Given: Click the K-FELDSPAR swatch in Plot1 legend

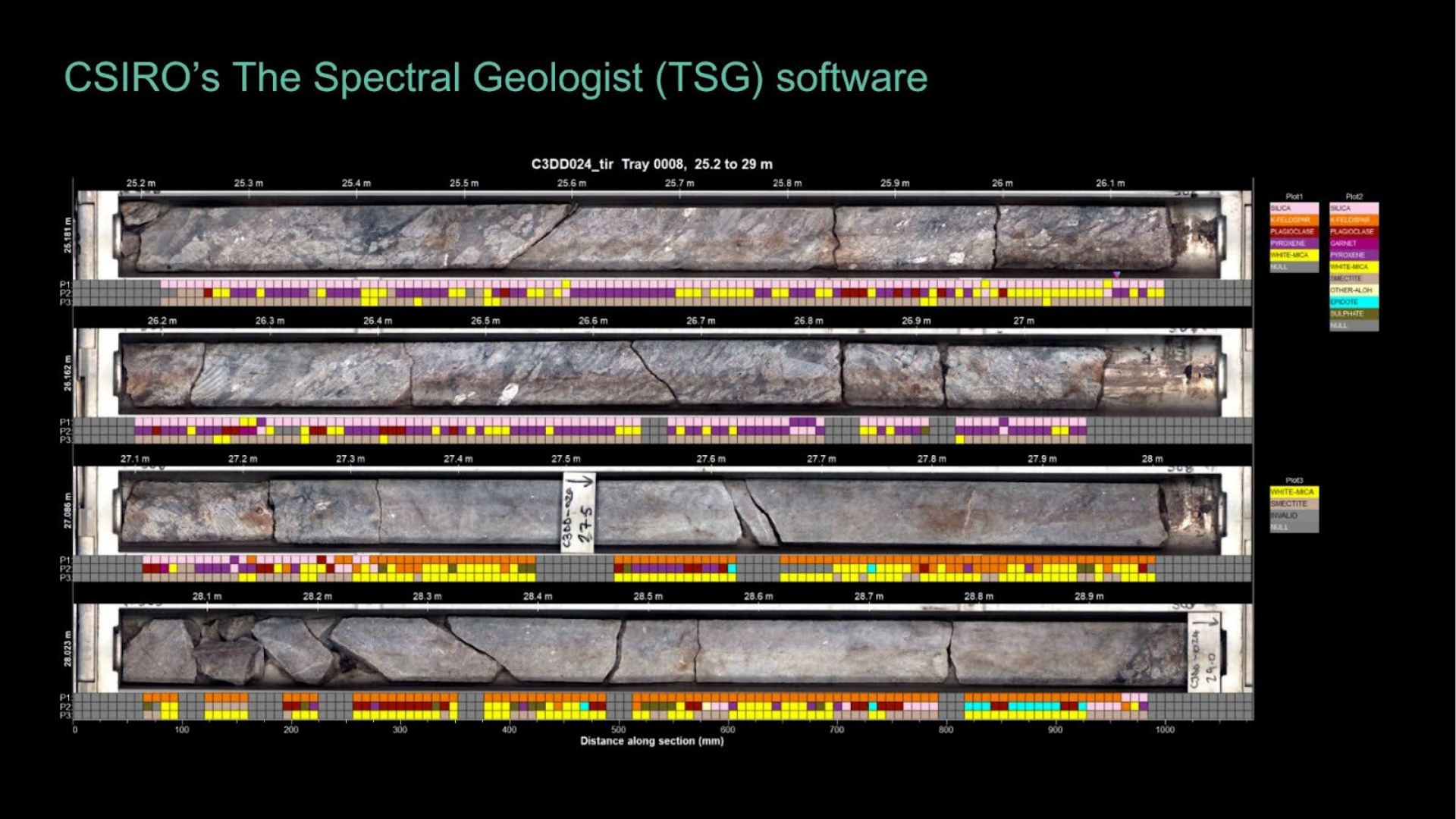Looking at the screenshot, I should [x=1294, y=220].
